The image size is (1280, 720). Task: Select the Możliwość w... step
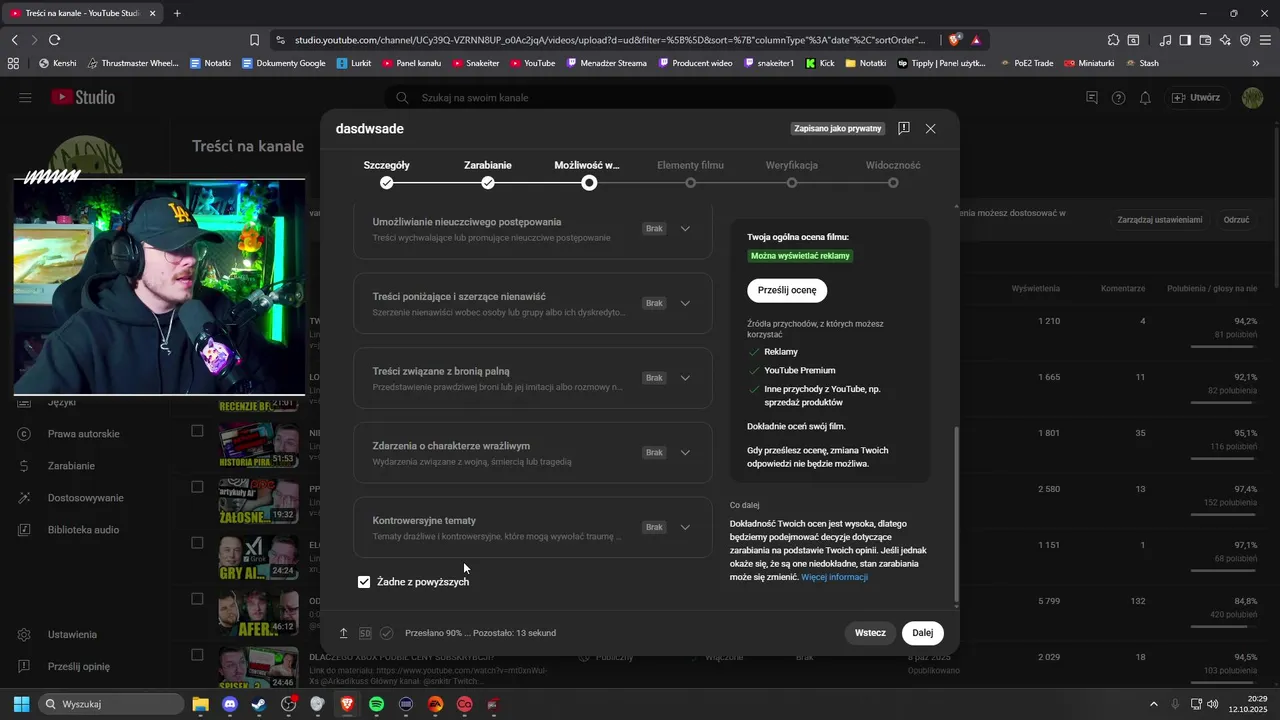(x=588, y=173)
